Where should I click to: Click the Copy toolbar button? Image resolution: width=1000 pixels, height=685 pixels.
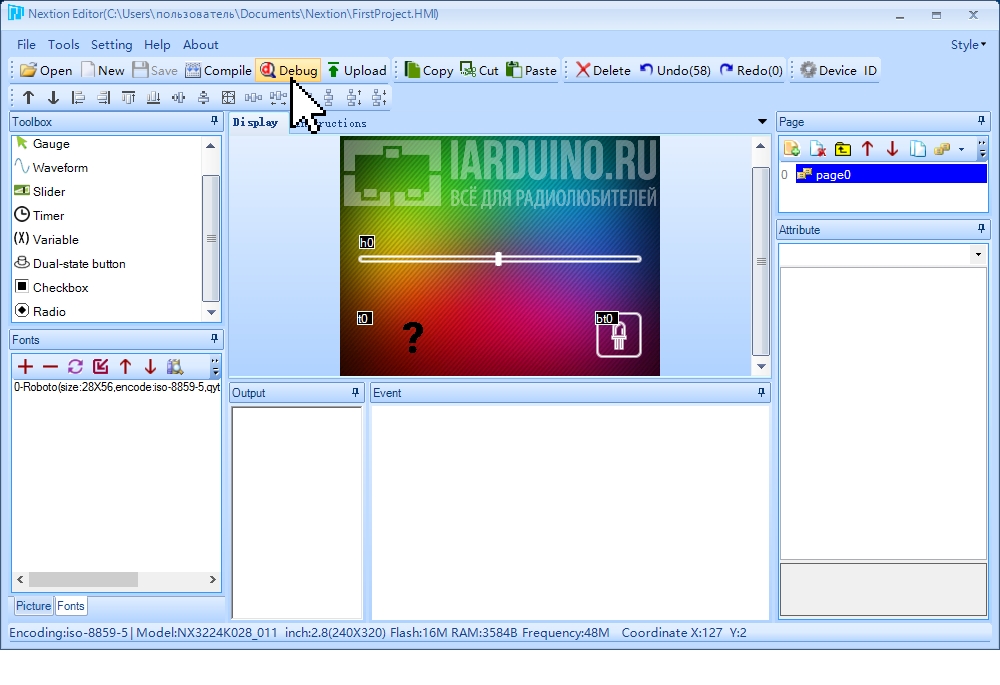[x=429, y=70]
